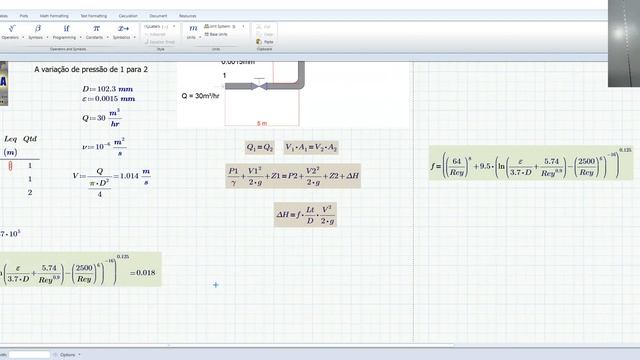This screenshot has width=640, height=360.
Task: Select the 'ΔH=f·Lt/D·V²/2g' head loss equation
Action: (x=305, y=214)
